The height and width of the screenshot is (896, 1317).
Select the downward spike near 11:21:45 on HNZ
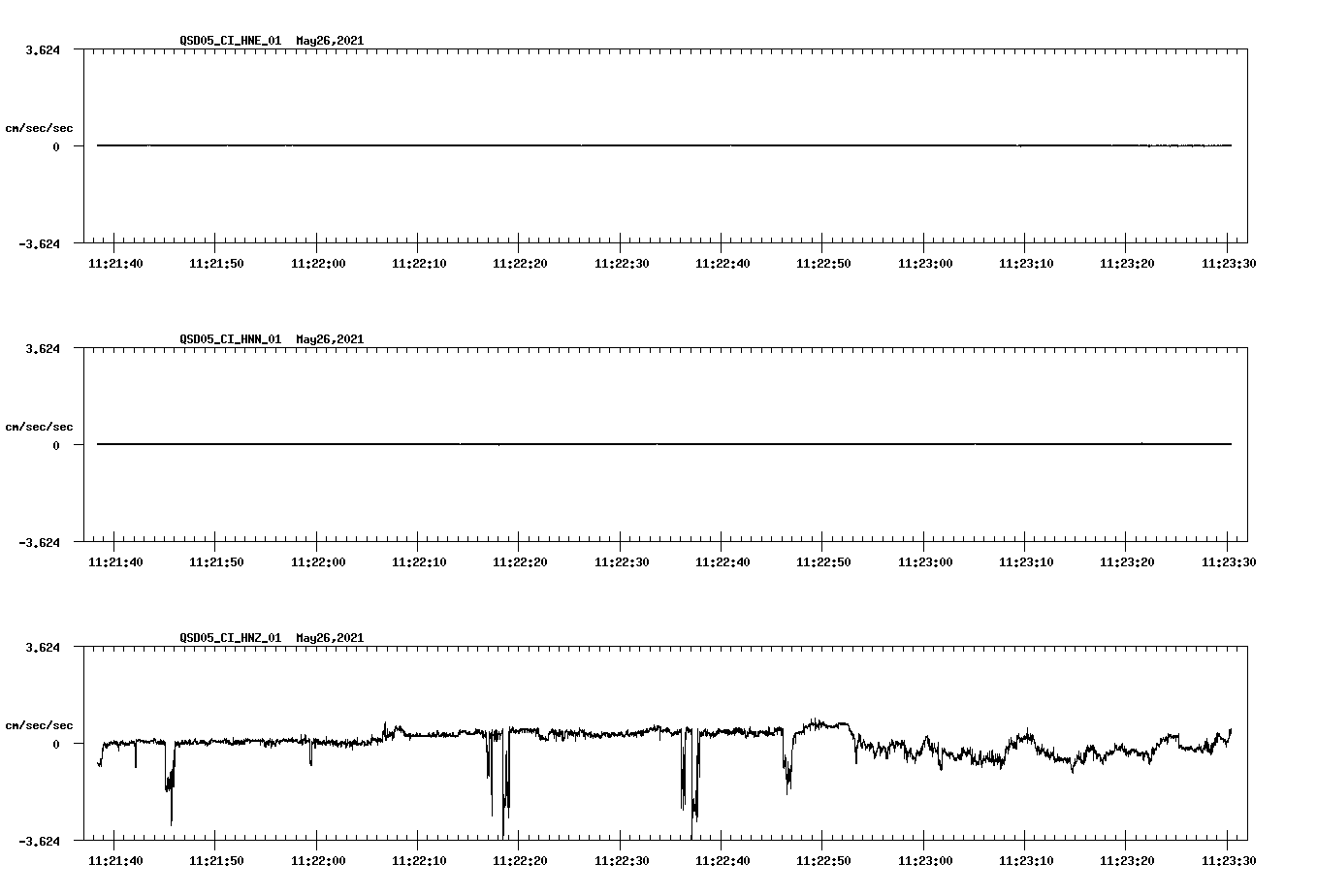click(170, 785)
